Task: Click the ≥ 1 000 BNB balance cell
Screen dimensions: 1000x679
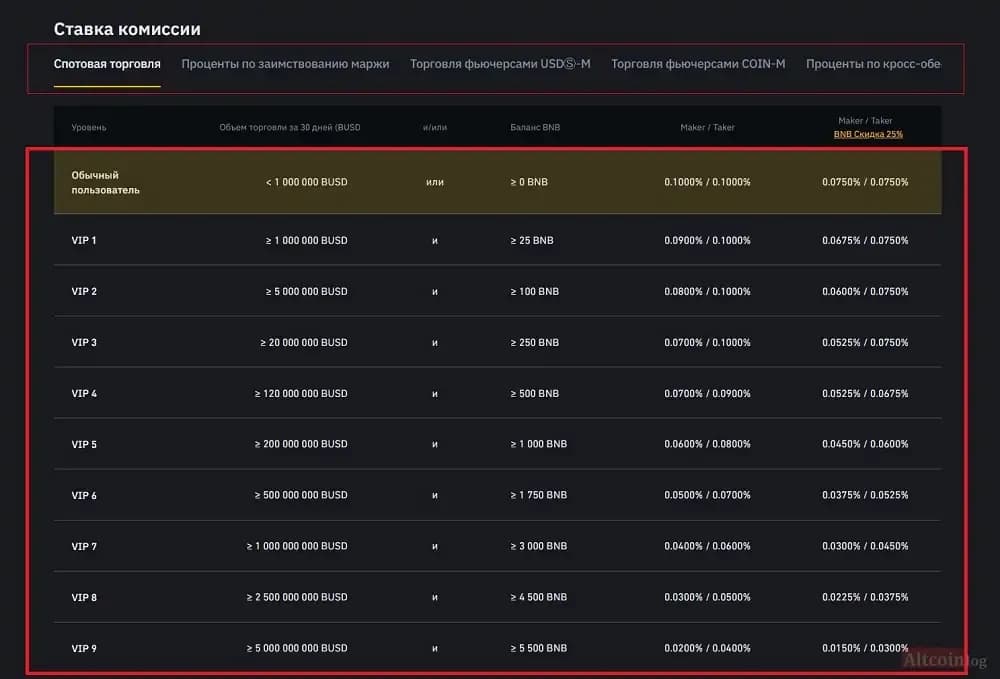Action: 538,444
